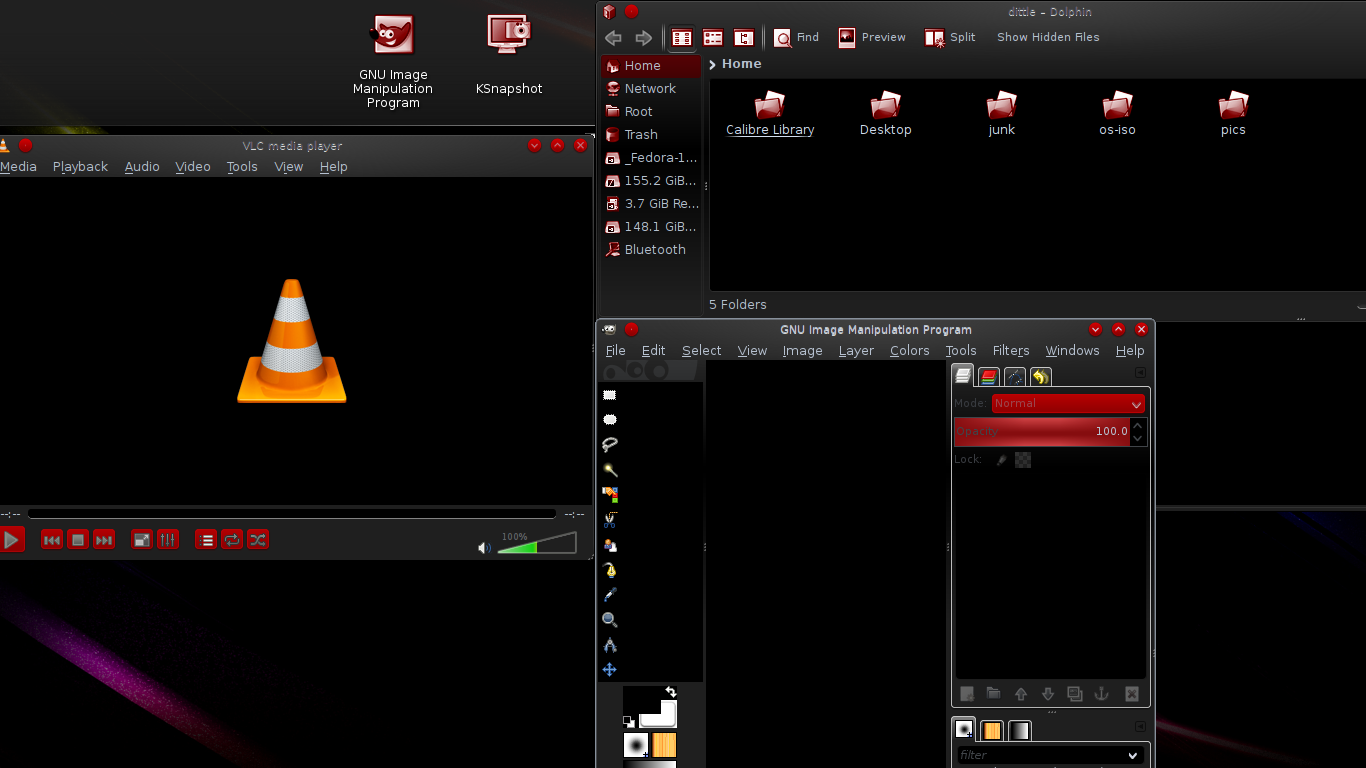Toggle VLC loop mode
The height and width of the screenshot is (768, 1366).
pyautogui.click(x=232, y=540)
